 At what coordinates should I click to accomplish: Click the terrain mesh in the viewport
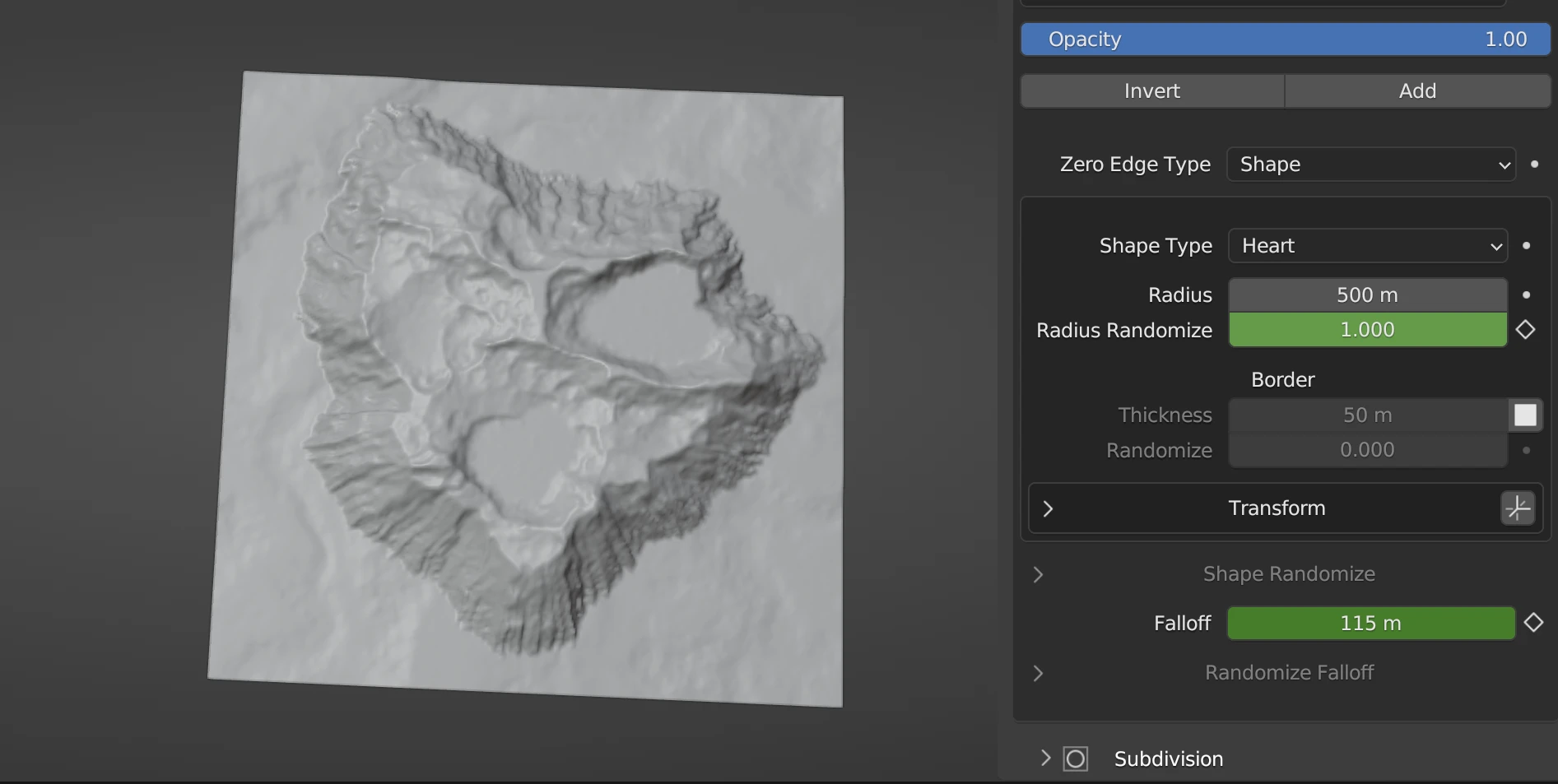point(527,387)
